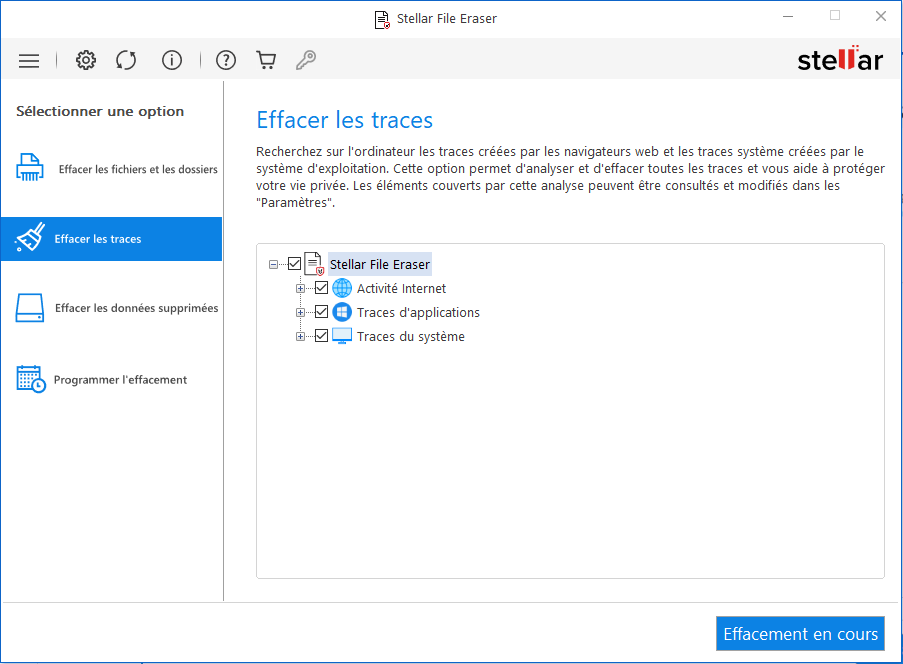Select the Traces d'applications tree label
Screen dimensions: 903x664
(x=418, y=313)
